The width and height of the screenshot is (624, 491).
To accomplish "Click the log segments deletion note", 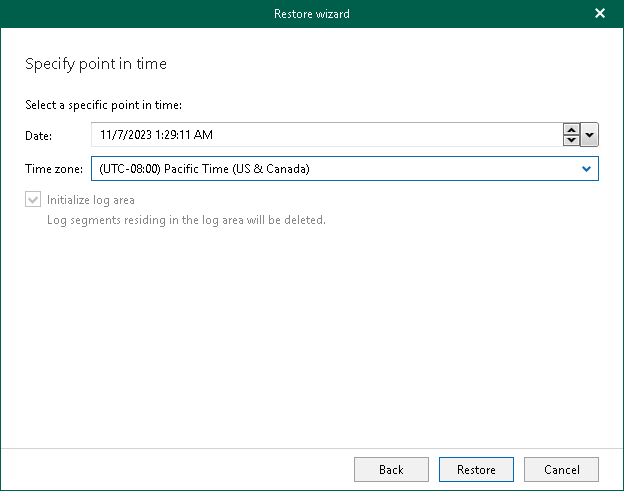I will pos(187,219).
